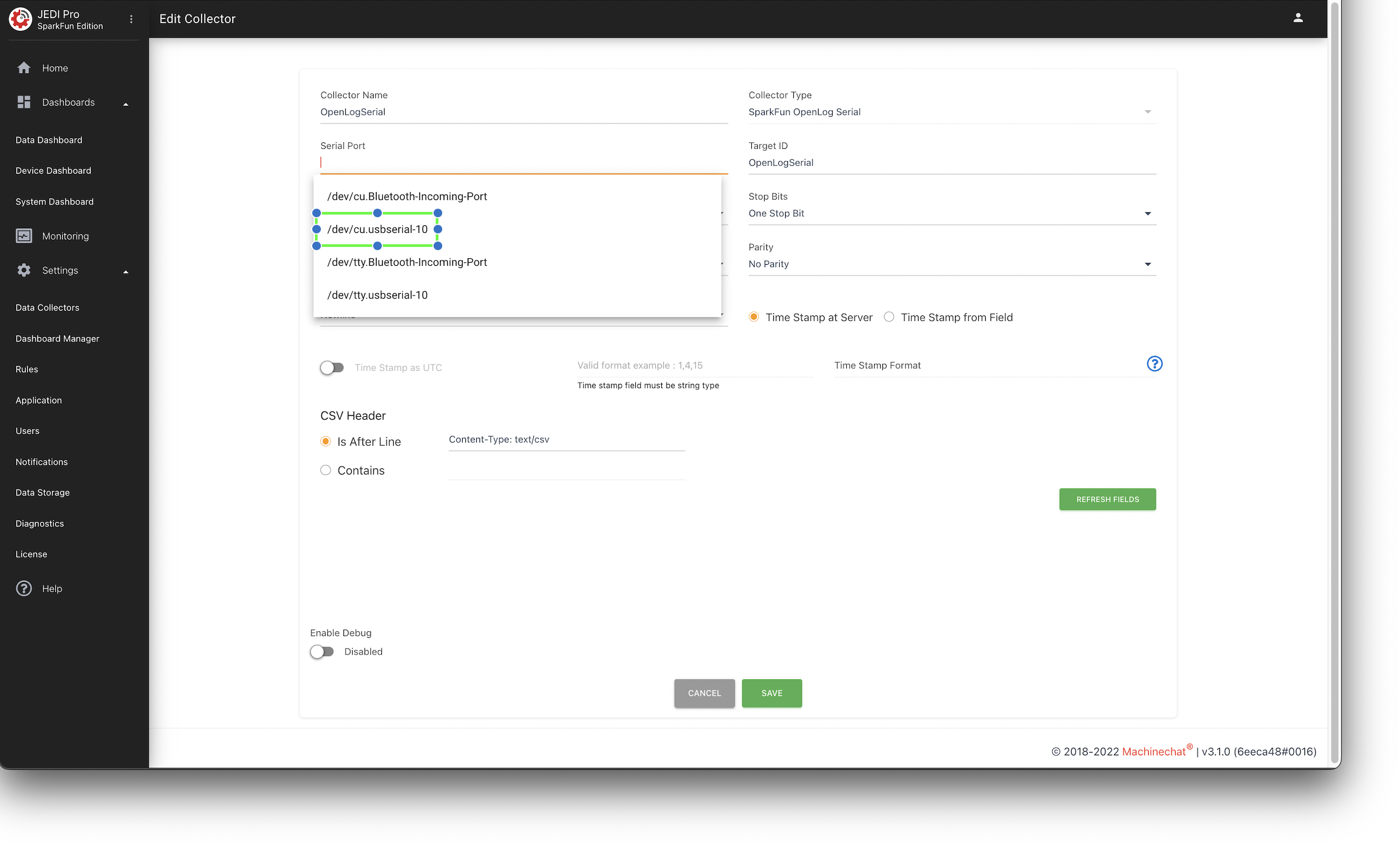
Task: Open Data Storage settings page
Action: [x=43, y=493]
